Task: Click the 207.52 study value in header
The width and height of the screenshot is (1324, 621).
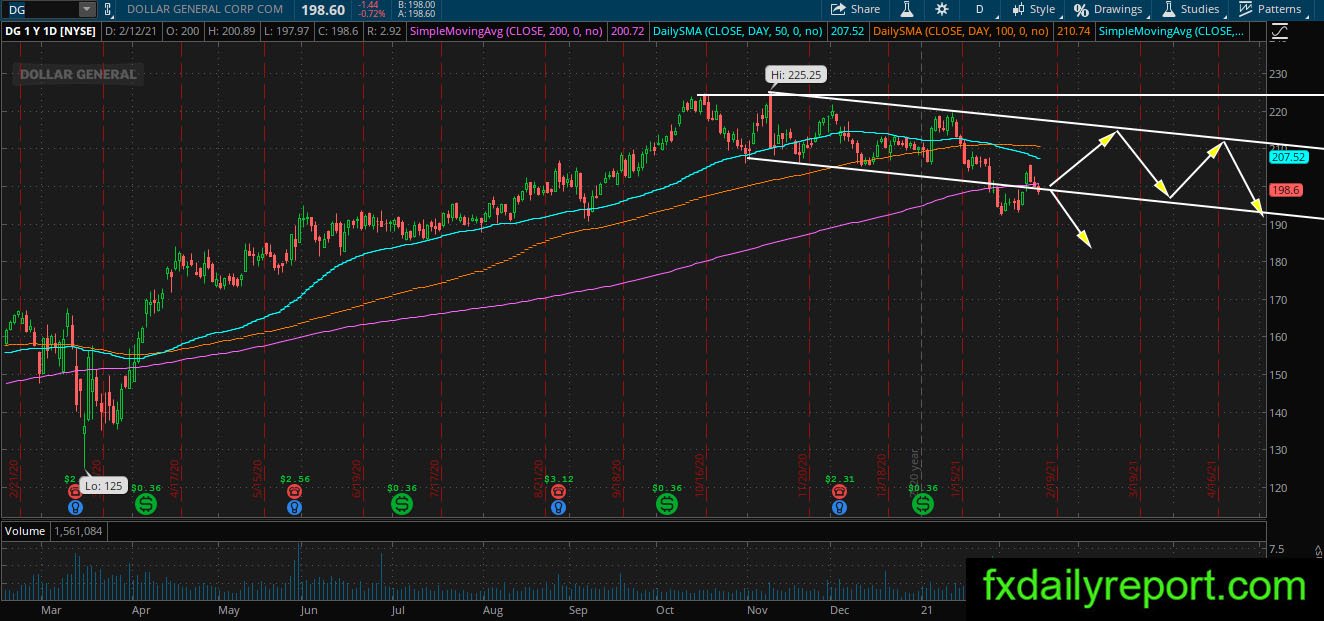Action: pos(846,31)
